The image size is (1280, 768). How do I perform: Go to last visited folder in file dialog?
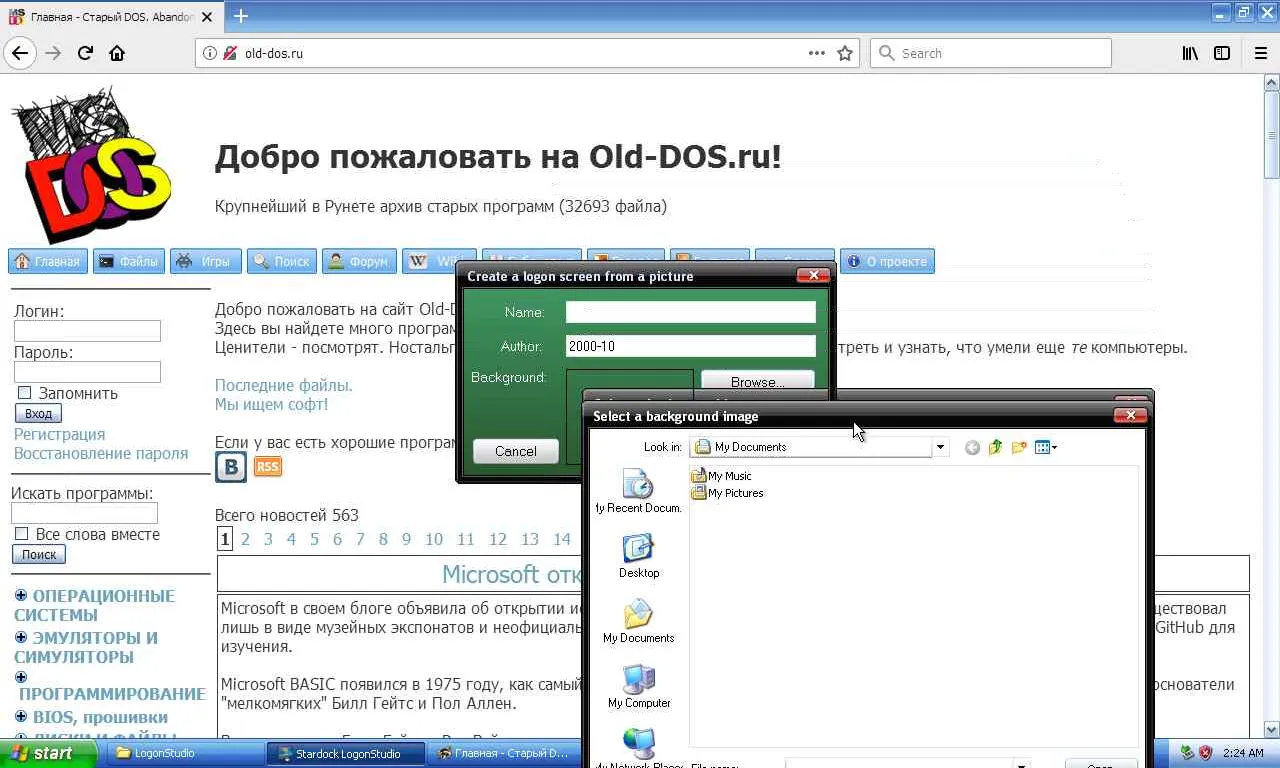click(x=972, y=447)
